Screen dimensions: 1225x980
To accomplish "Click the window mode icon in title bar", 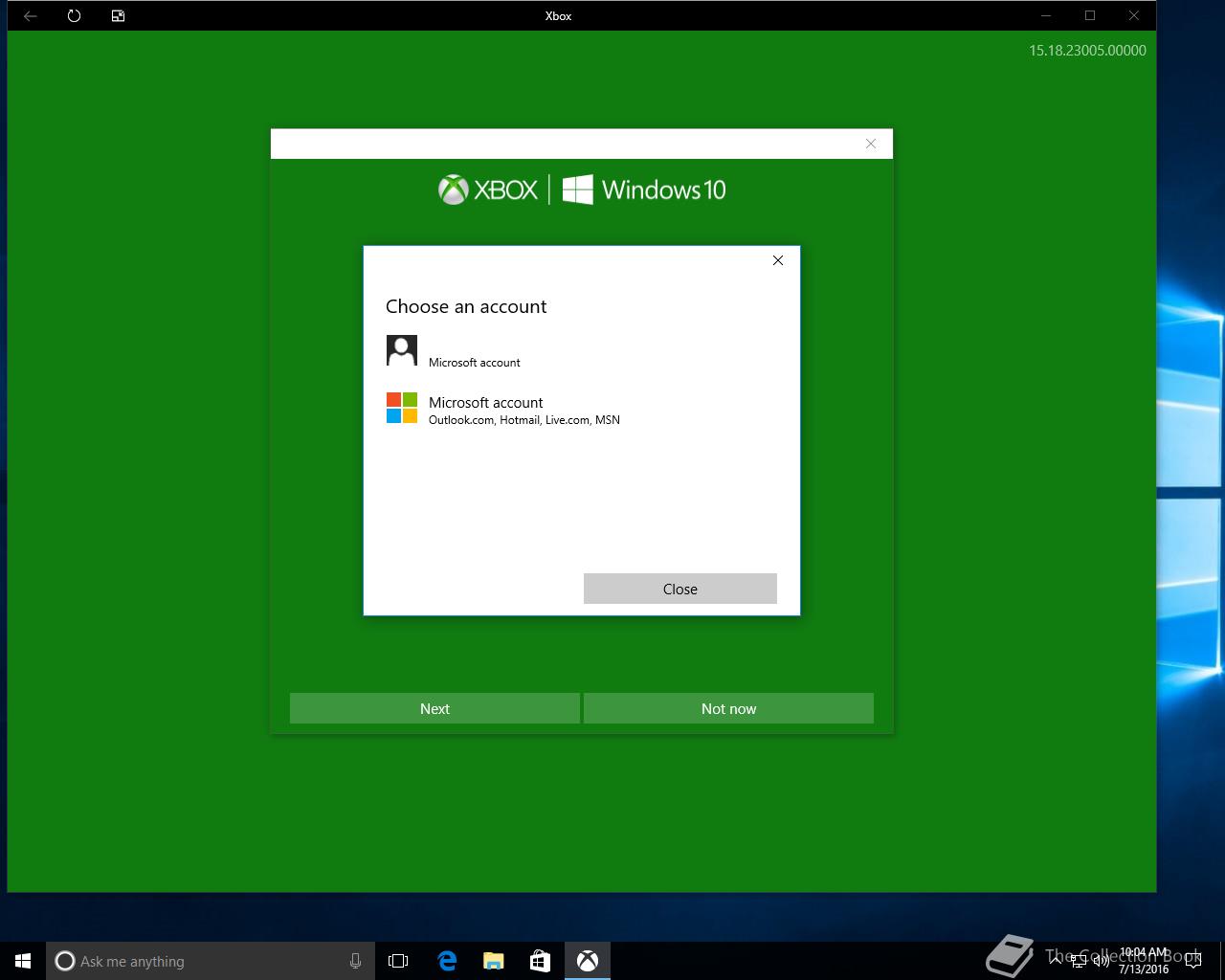I will pos(119,16).
